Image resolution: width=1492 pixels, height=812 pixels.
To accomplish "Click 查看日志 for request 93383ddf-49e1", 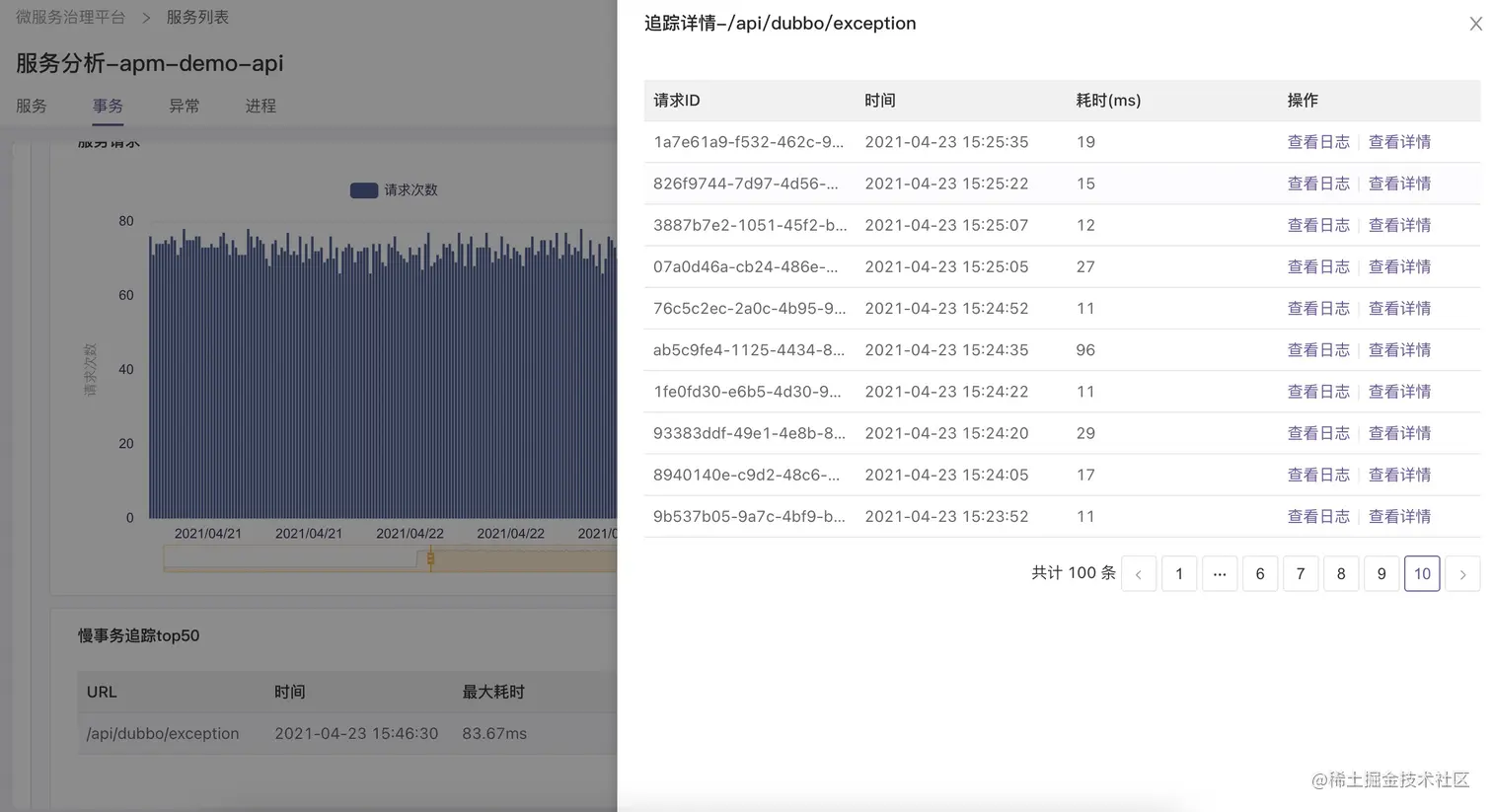I will click(1318, 433).
